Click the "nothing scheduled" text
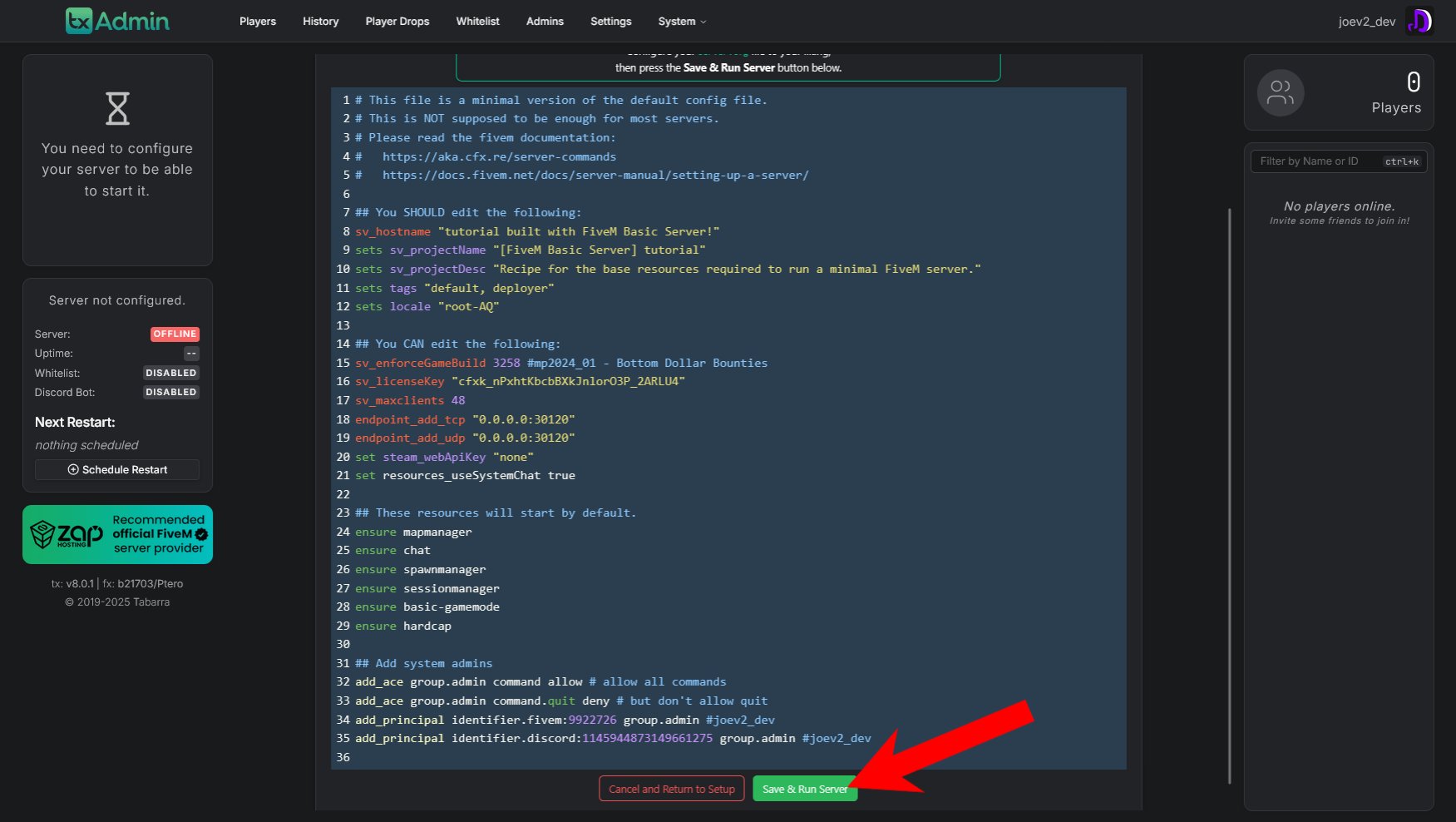The height and width of the screenshot is (822, 1456). 86,445
